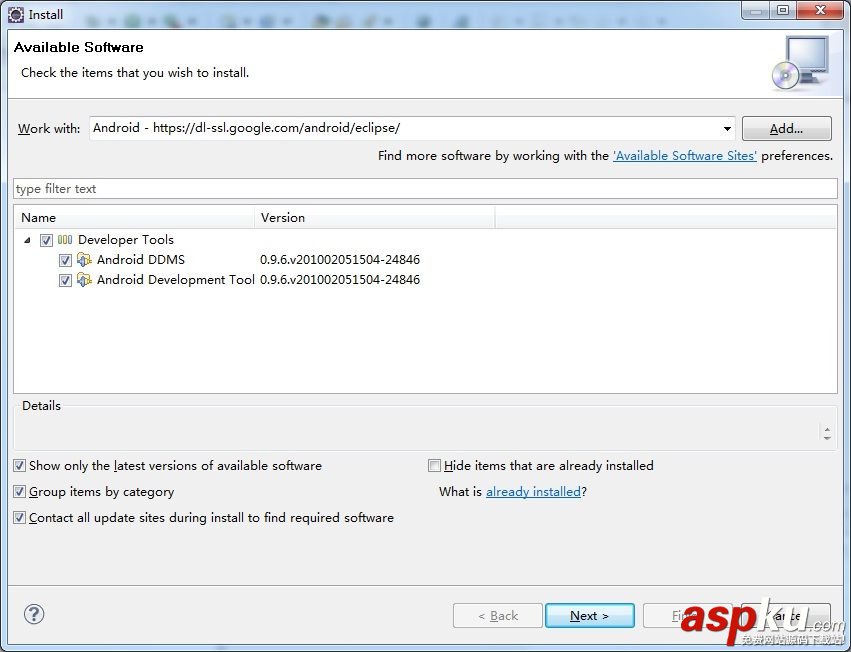Click the Android DDMS version 0.9.6 text

(340, 260)
